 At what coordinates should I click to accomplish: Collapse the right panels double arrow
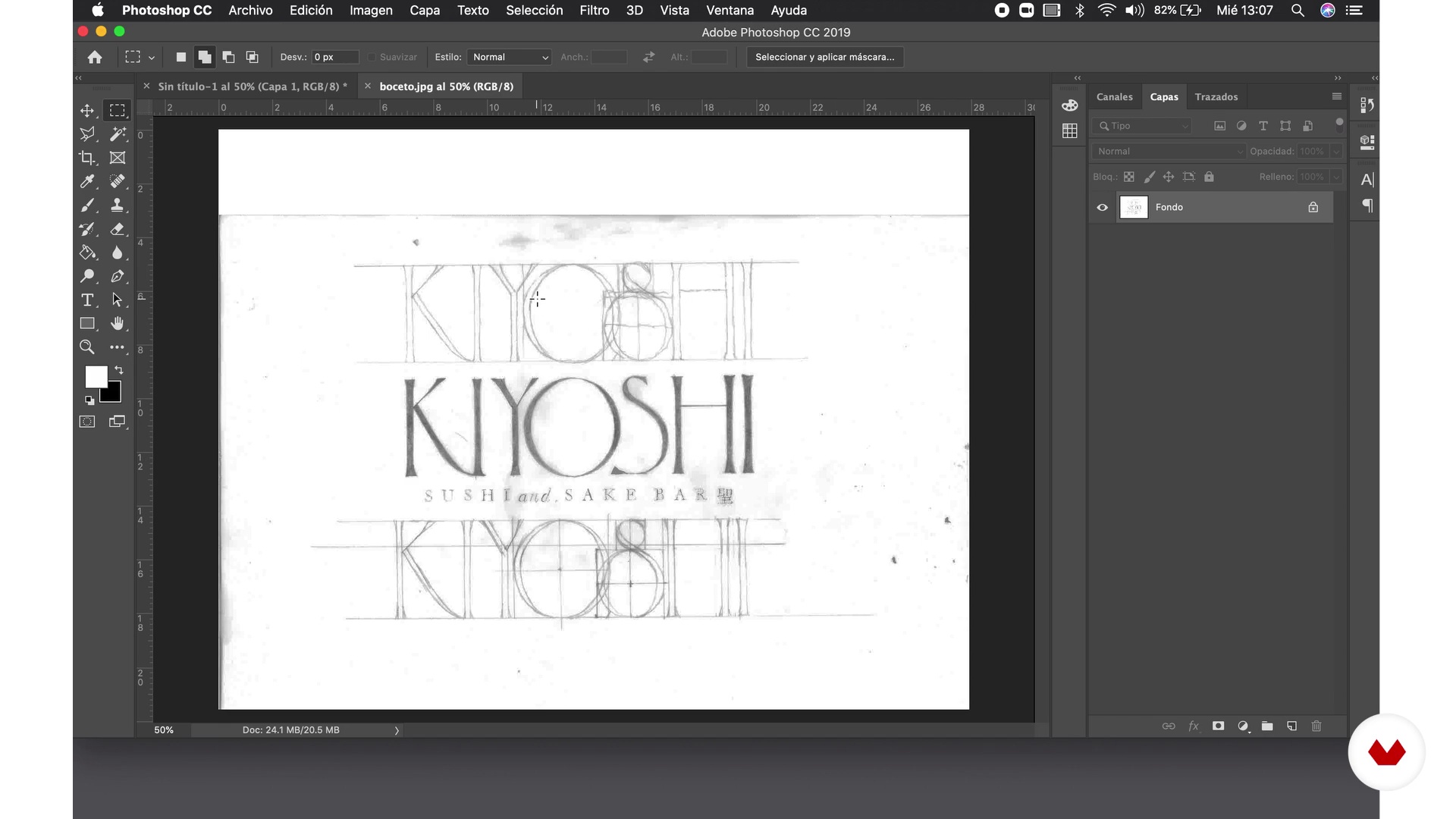1338,78
